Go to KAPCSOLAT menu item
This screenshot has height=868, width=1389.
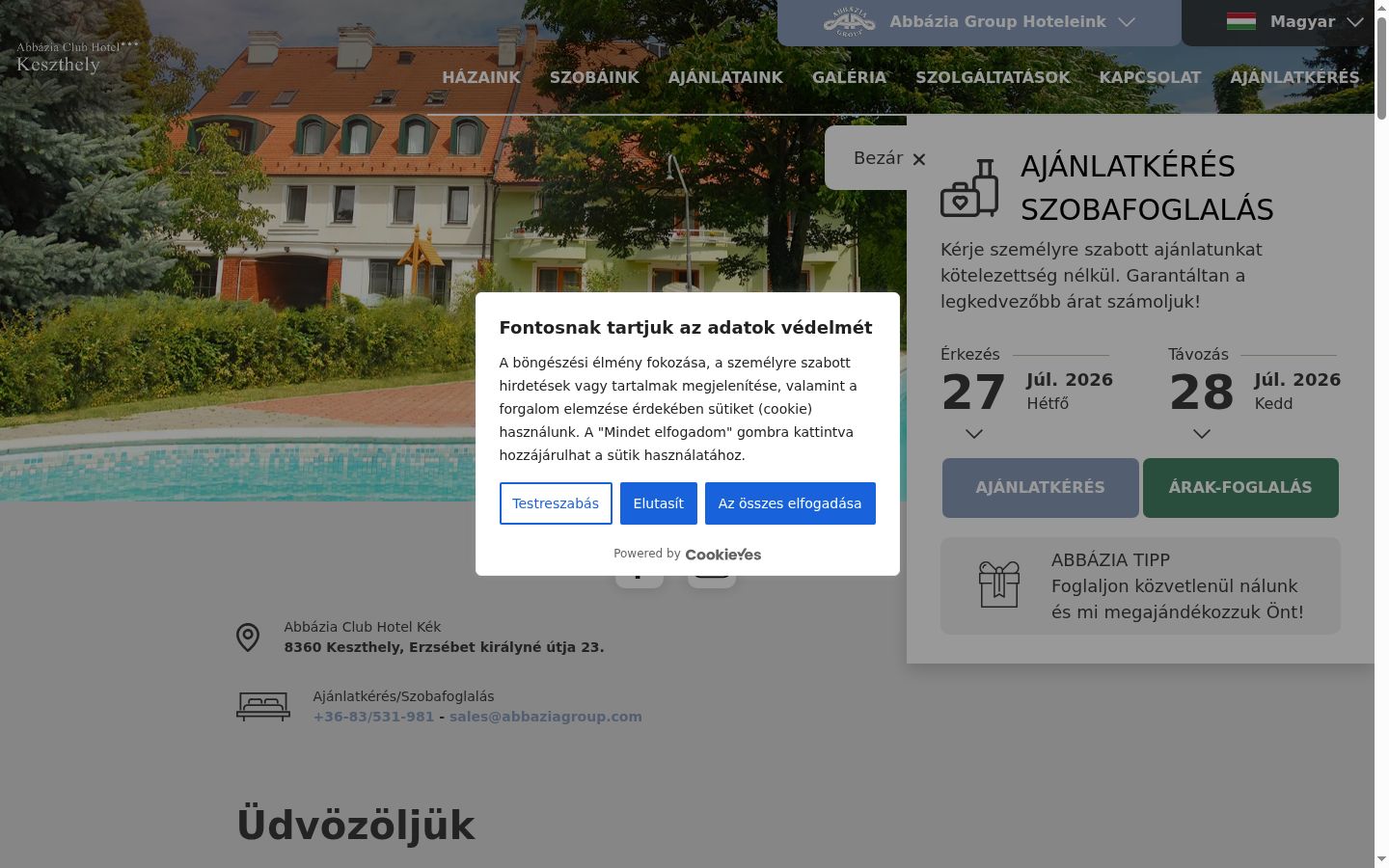(1150, 77)
